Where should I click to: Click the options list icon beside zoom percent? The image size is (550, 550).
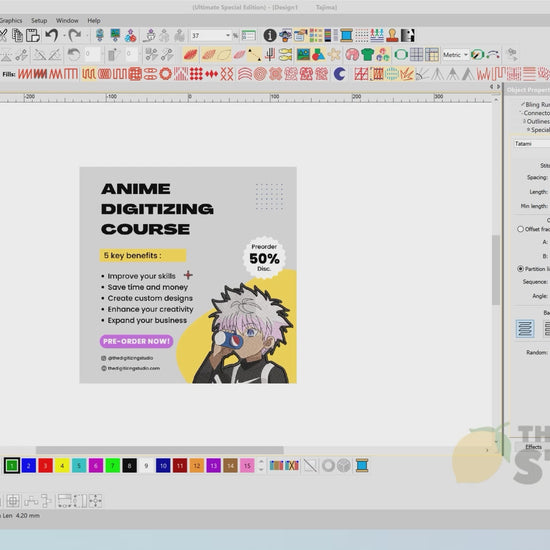(249, 35)
